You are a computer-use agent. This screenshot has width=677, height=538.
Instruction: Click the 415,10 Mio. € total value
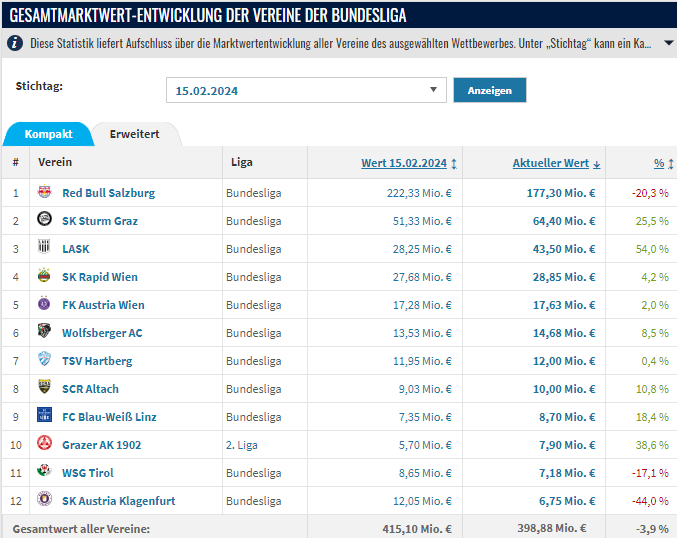417,529
